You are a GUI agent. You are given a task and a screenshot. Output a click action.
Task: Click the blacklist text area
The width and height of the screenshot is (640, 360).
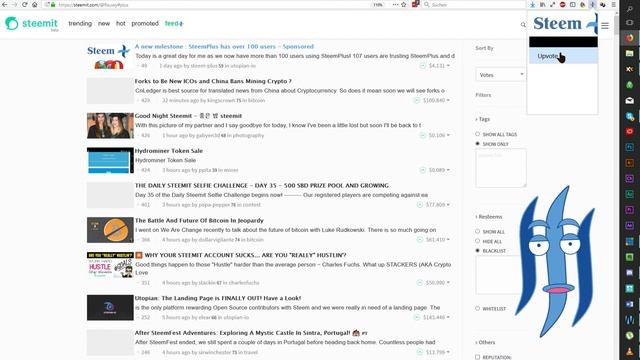pyautogui.click(x=498, y=275)
